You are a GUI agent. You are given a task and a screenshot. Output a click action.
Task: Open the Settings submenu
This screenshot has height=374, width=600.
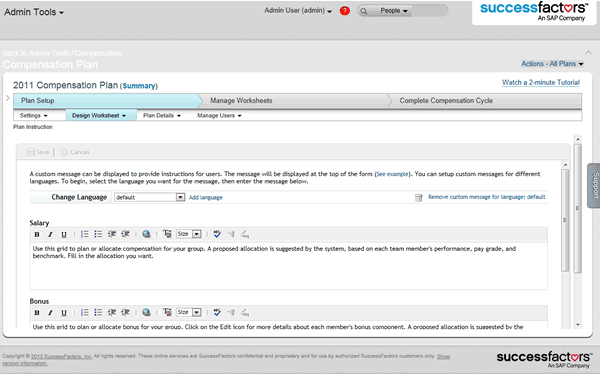(x=34, y=116)
